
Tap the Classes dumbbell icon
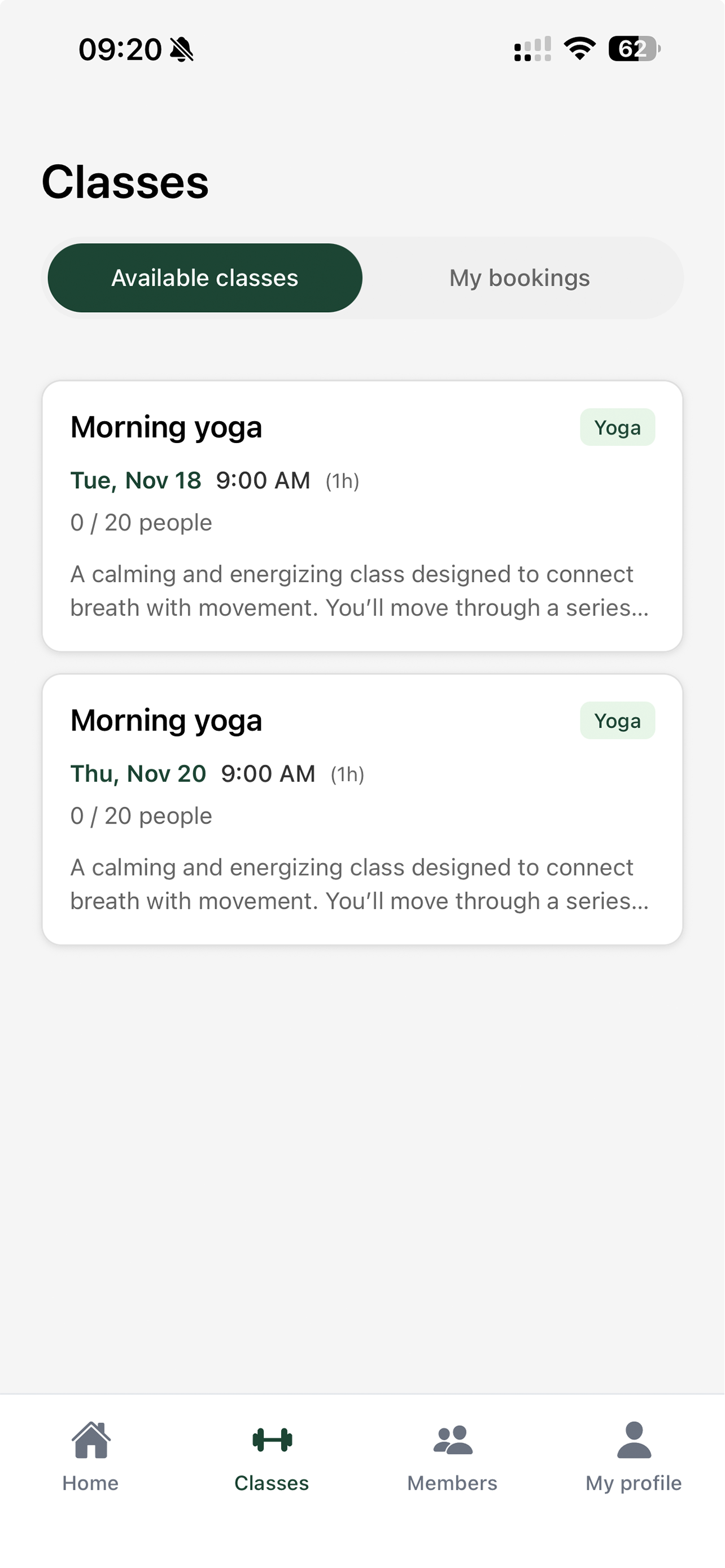pyautogui.click(x=272, y=1439)
